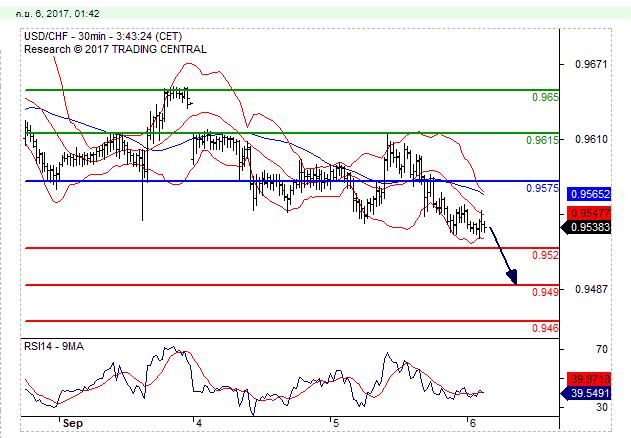
Task: Click the day 6 marker on time axis
Action: (x=473, y=424)
